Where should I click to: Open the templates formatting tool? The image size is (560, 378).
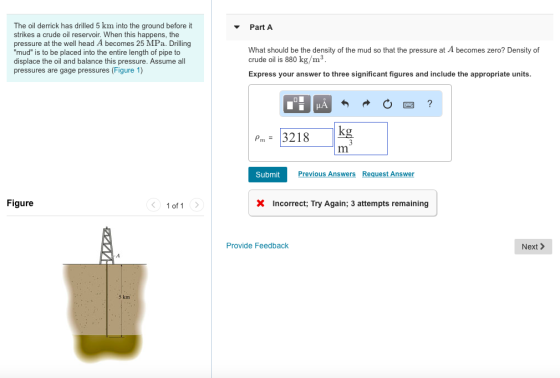[x=296, y=104]
